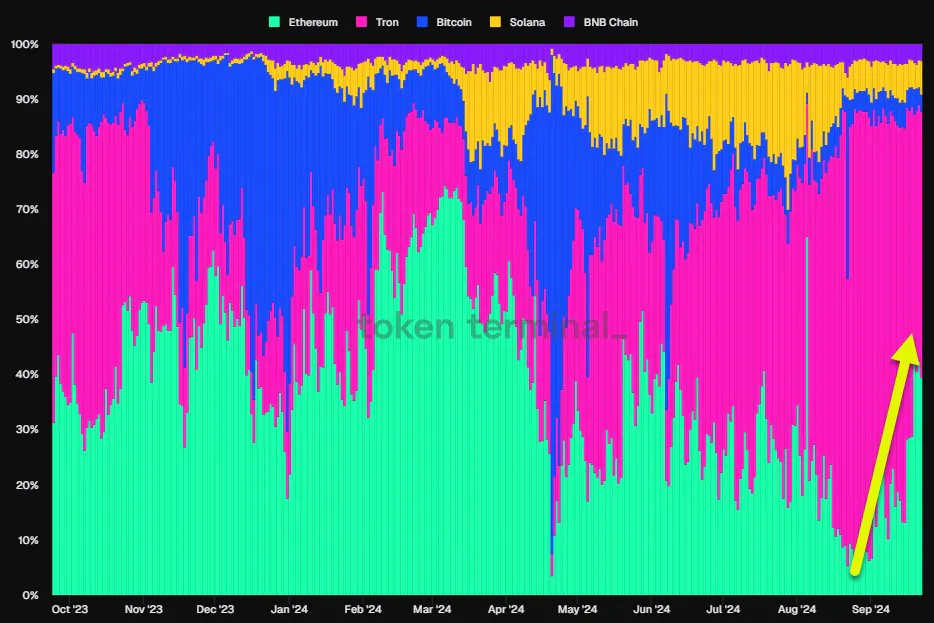Click the "30%" y-axis label
The image size is (934, 623).
[27, 429]
